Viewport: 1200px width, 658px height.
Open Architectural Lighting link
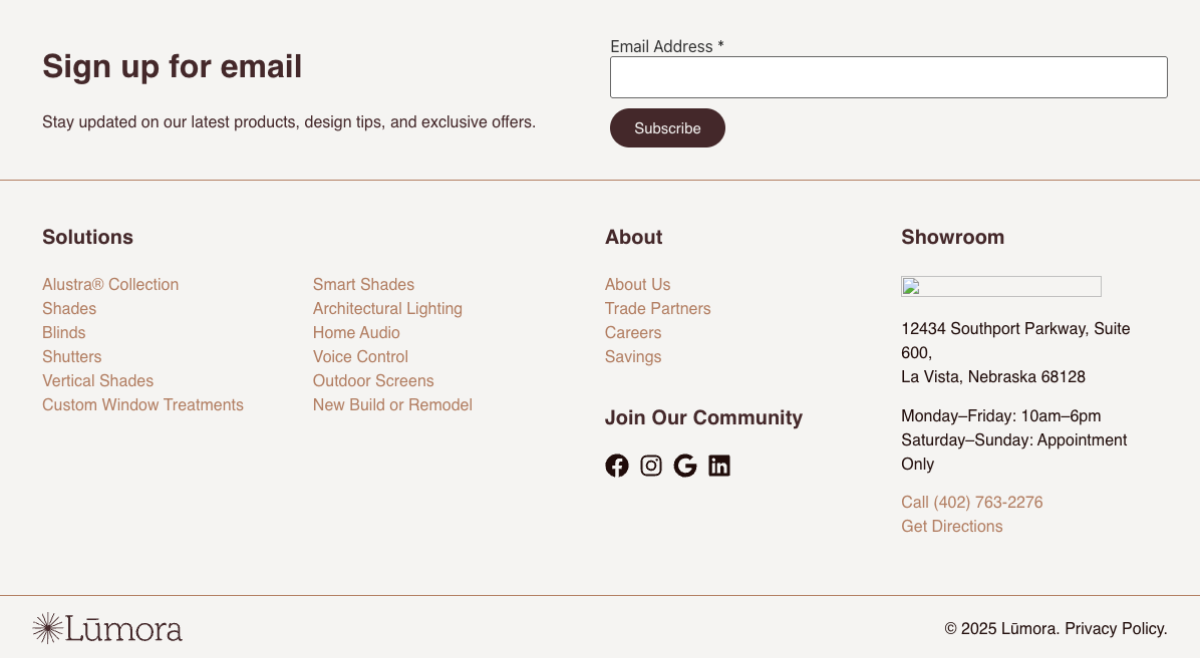pyautogui.click(x=387, y=309)
